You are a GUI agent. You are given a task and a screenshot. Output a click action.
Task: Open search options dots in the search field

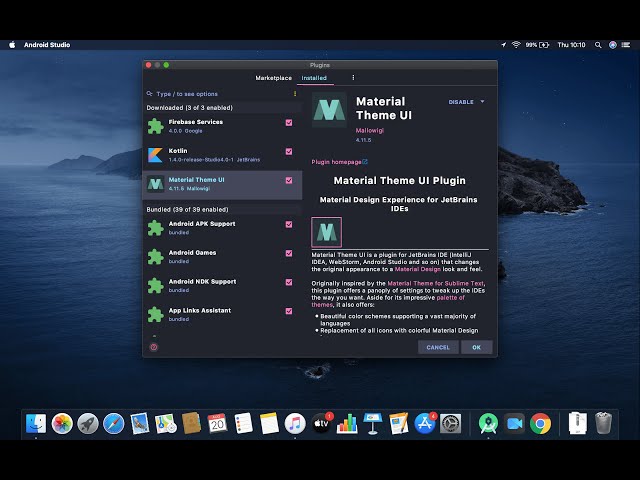pos(295,94)
